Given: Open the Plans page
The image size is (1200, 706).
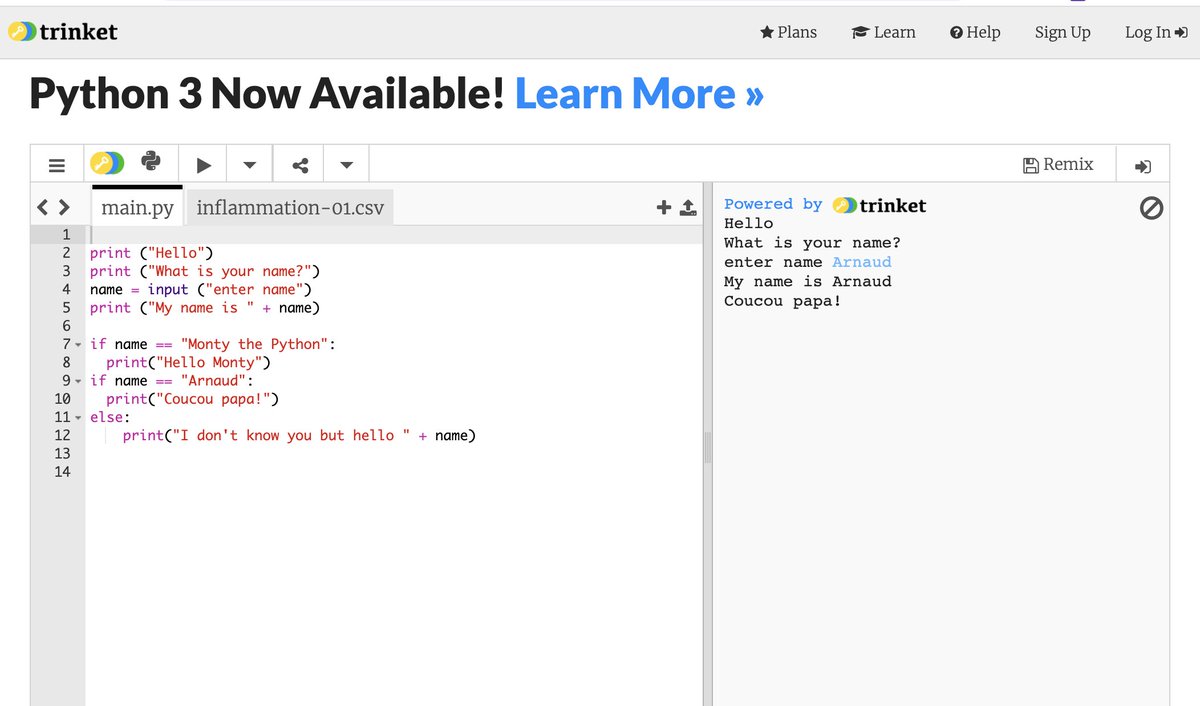Looking at the screenshot, I should click(x=788, y=32).
